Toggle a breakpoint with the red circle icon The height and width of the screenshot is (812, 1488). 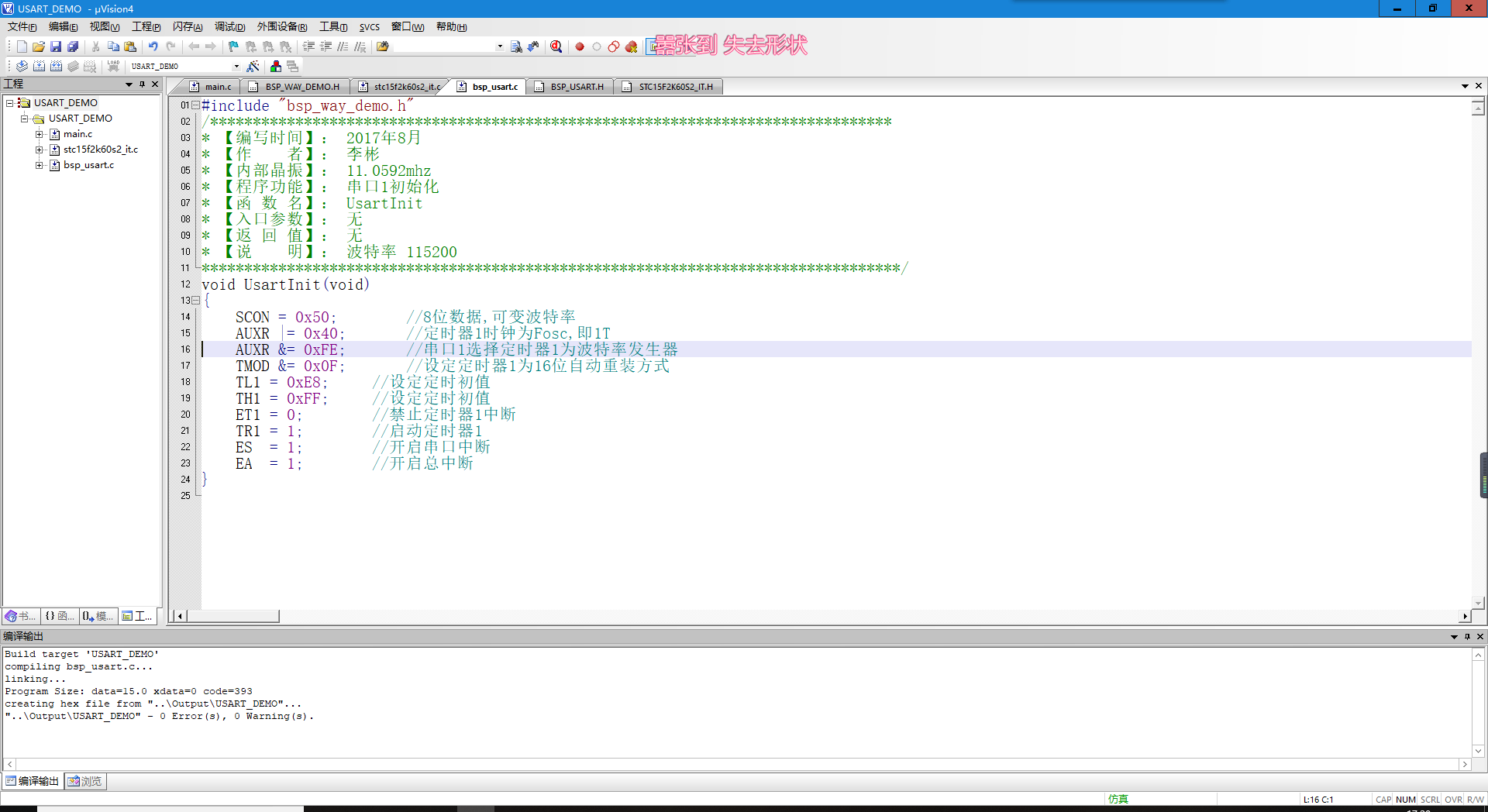[x=580, y=46]
